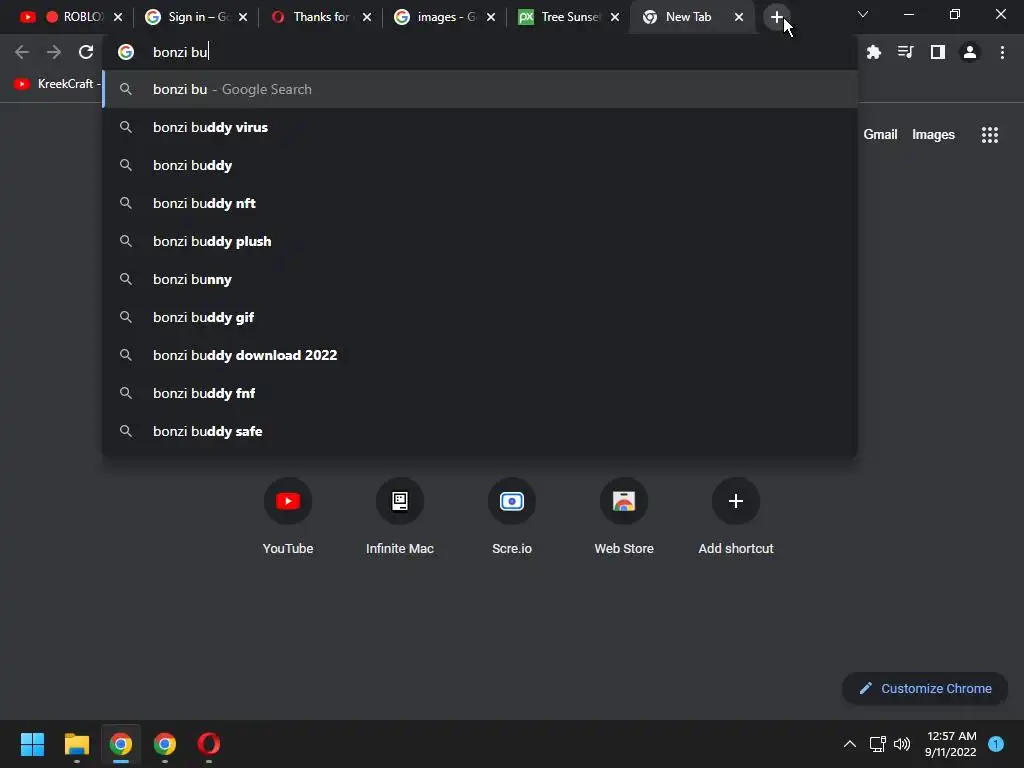The image size is (1024, 768).
Task: Pick suggestion 'bonzi buddy safe'
Action: click(x=480, y=431)
